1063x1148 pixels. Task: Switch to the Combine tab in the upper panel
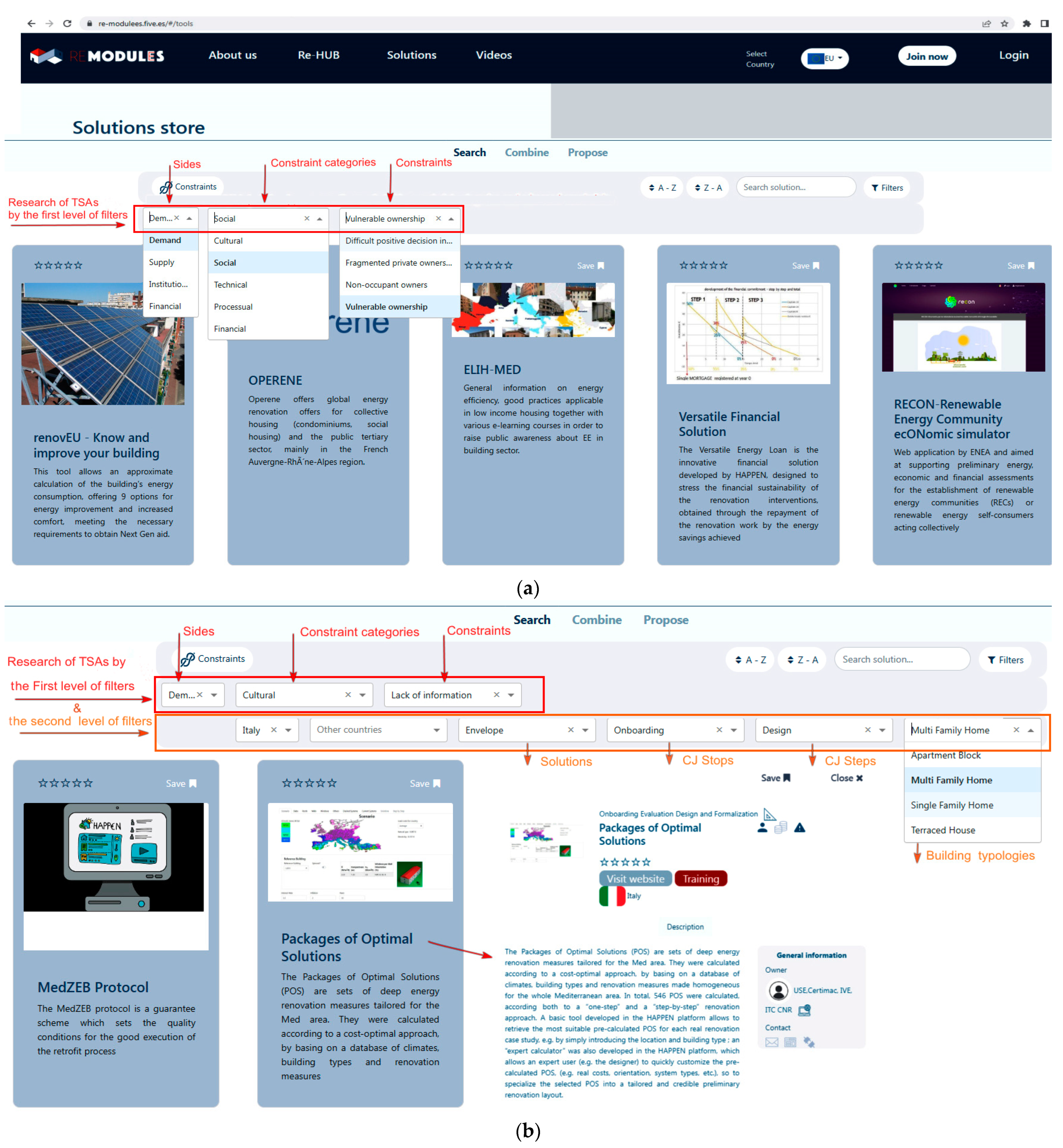tap(526, 152)
